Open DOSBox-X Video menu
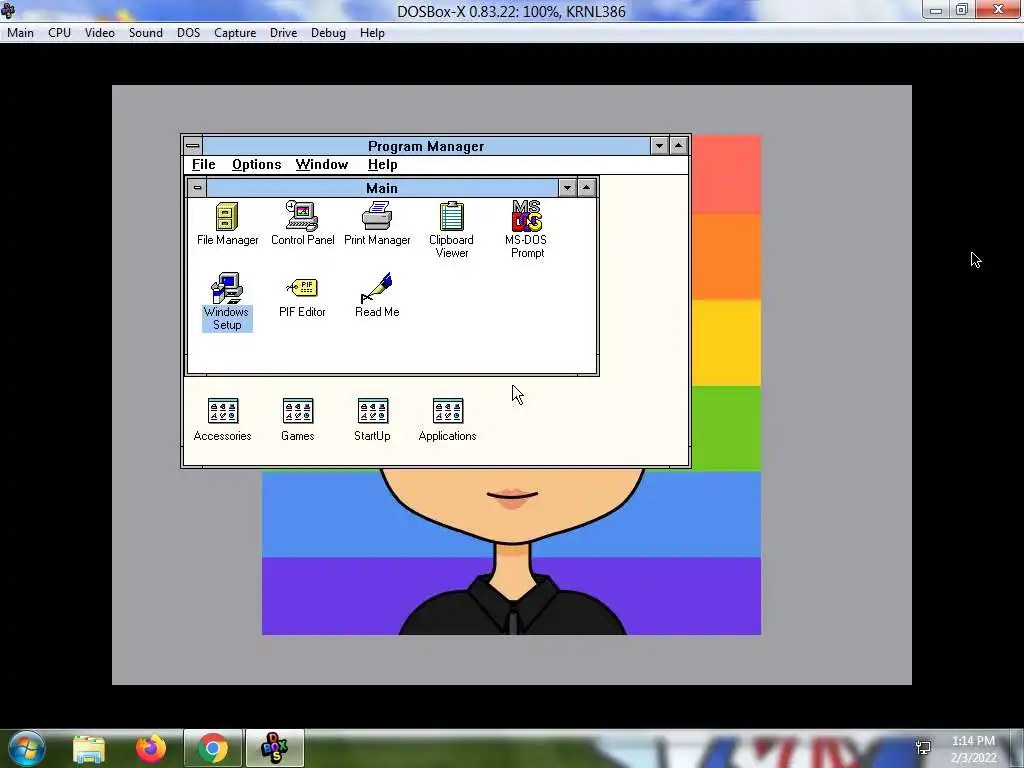The image size is (1024, 768). point(100,33)
